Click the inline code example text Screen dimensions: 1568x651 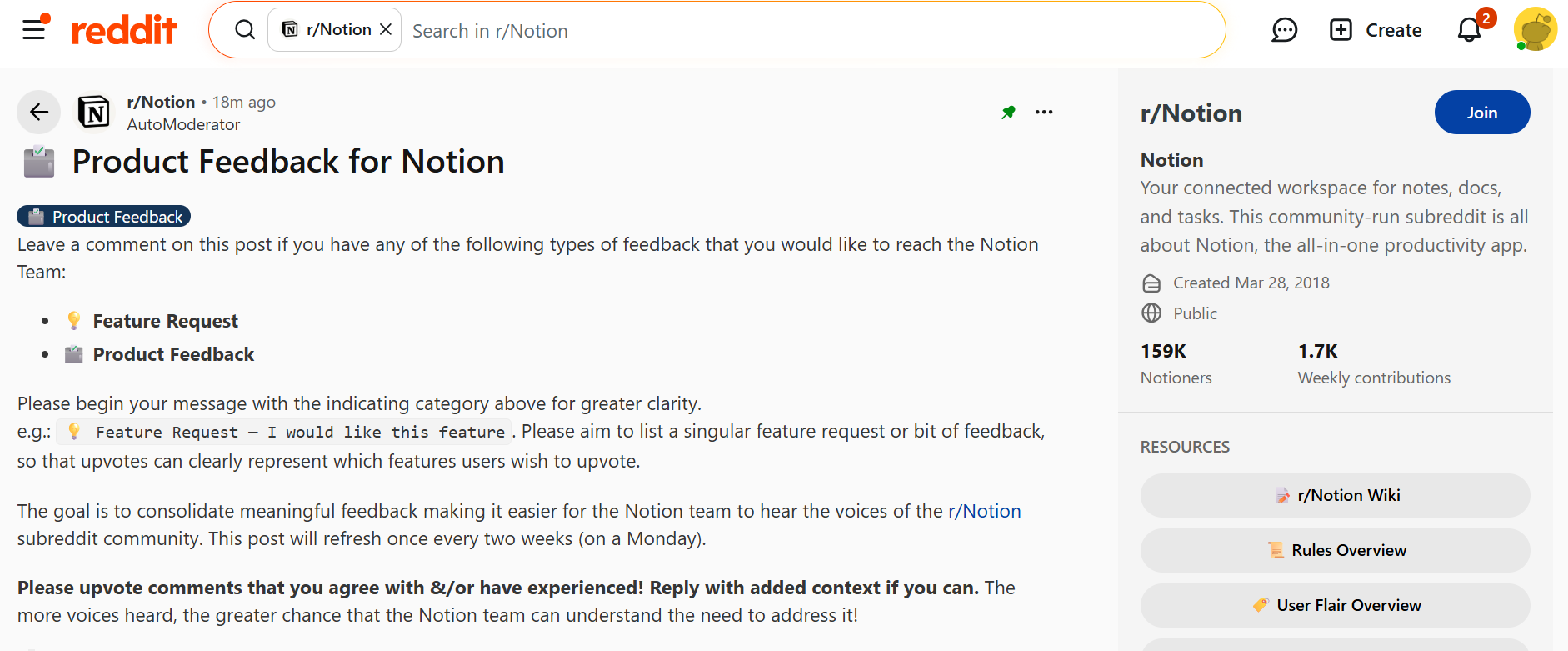pyautogui.click(x=285, y=432)
